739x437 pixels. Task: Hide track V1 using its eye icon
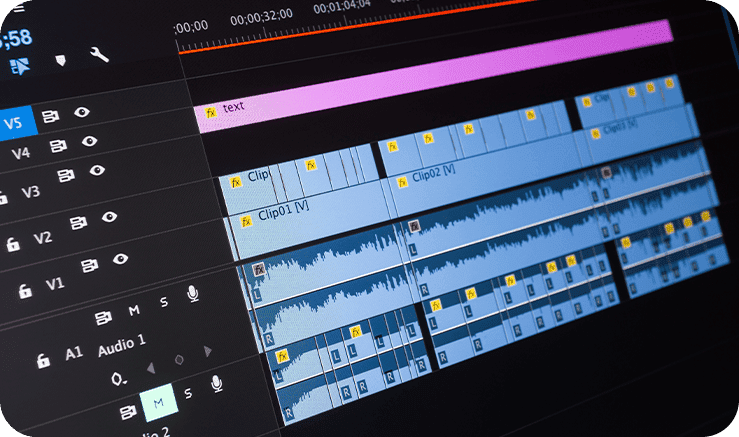[121, 259]
